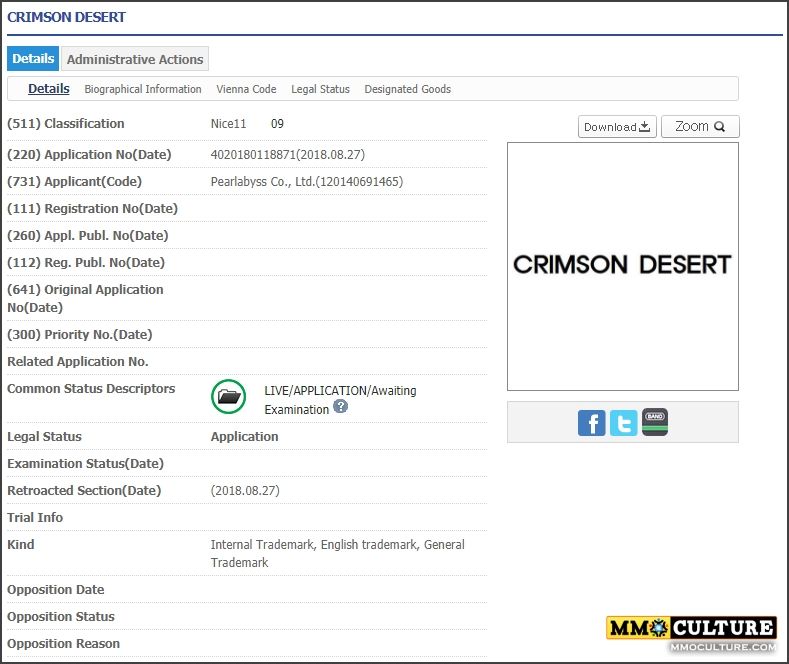The image size is (789, 664).
Task: Click the open folder status icon
Action: pos(228,396)
